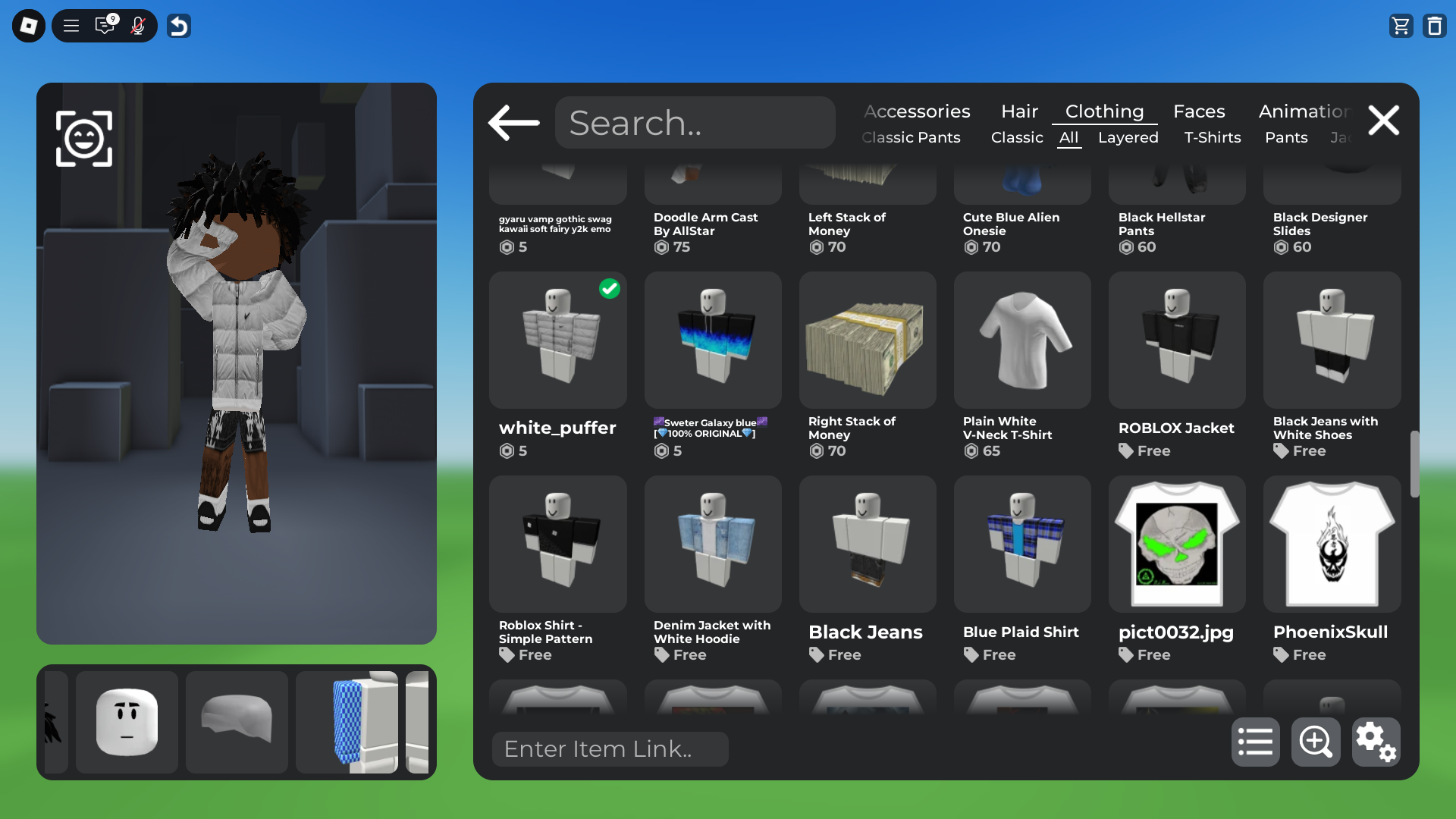Open the Roblox logo menu
Image resolution: width=1456 pixels, height=819 pixels.
29,26
